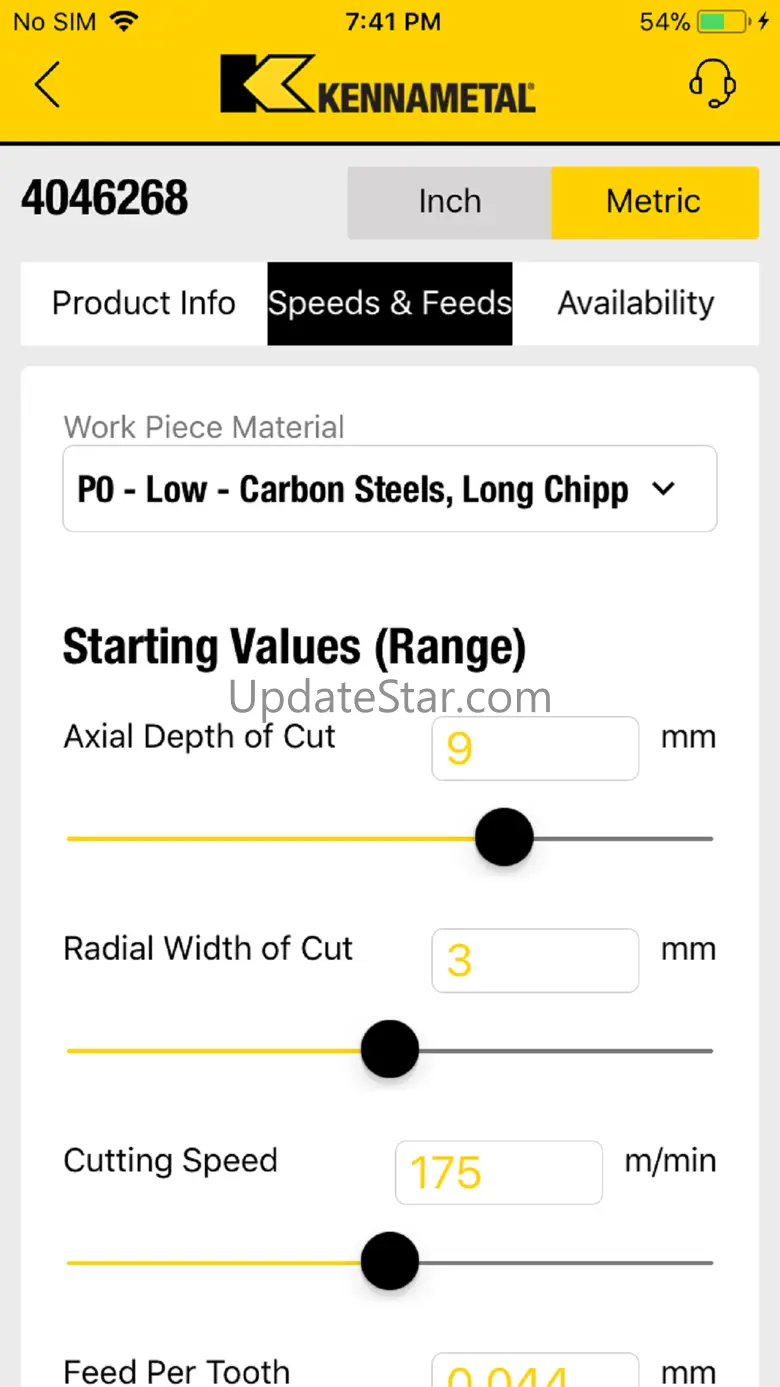Viewport: 780px width, 1387px height.
Task: Tap the Wi-Fi status icon
Action: point(123,21)
